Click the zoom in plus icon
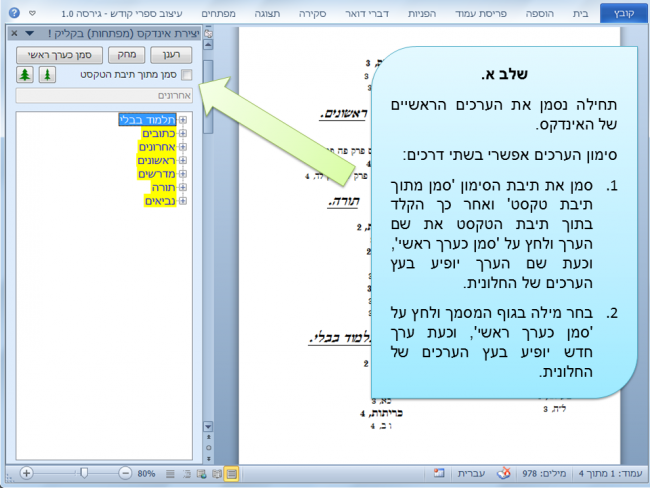650x488 pixels. [26, 473]
